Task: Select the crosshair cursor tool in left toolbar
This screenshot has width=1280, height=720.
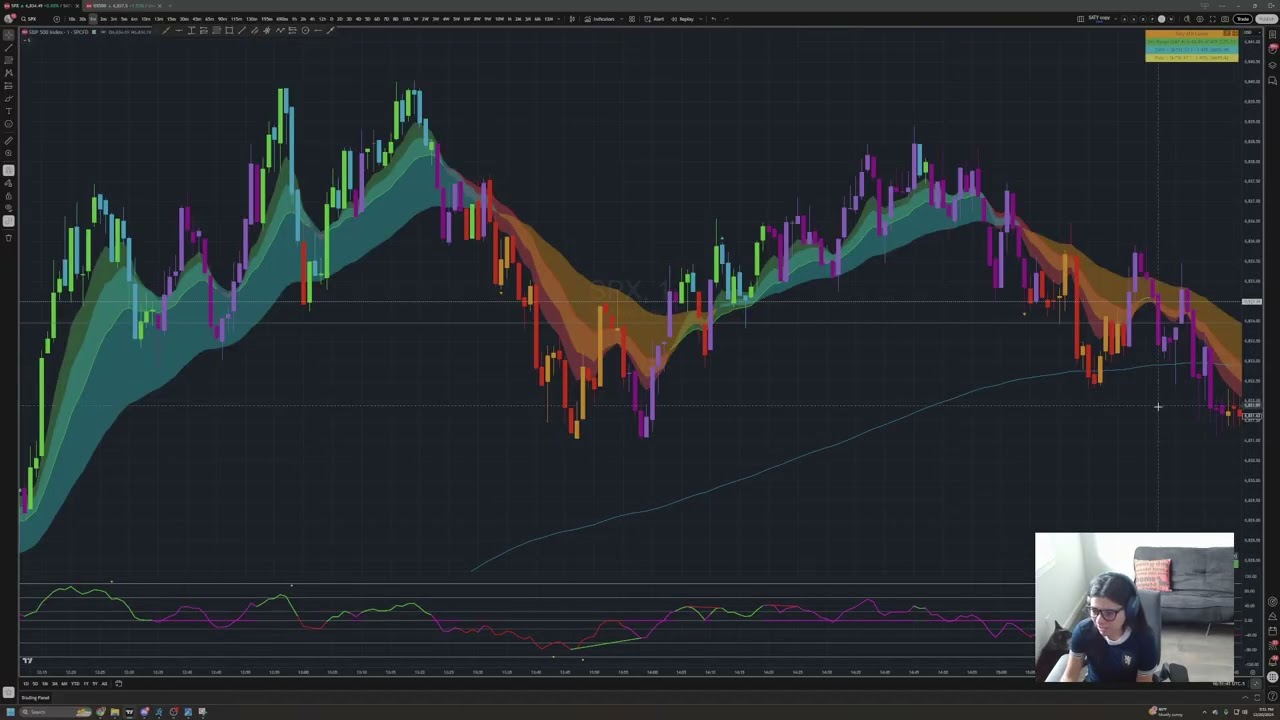Action: click(x=8, y=35)
